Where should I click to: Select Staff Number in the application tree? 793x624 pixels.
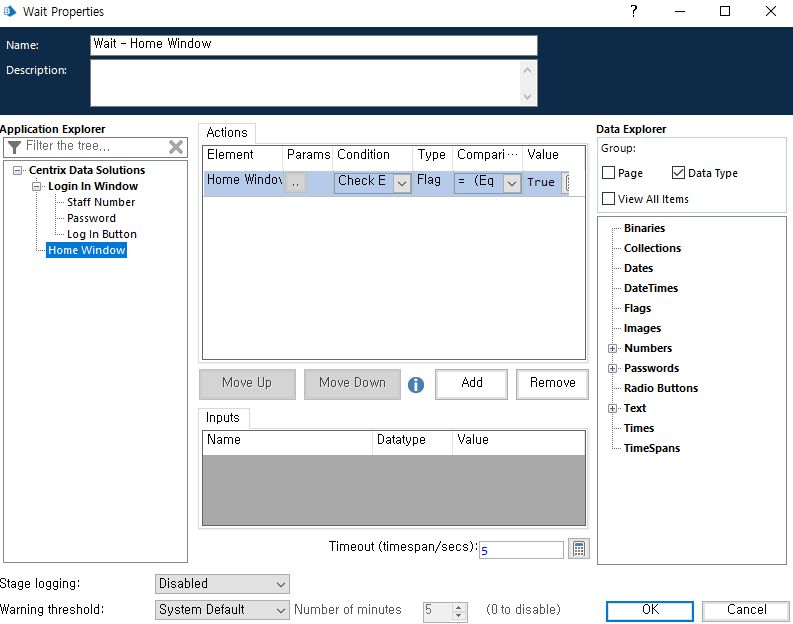pos(101,202)
